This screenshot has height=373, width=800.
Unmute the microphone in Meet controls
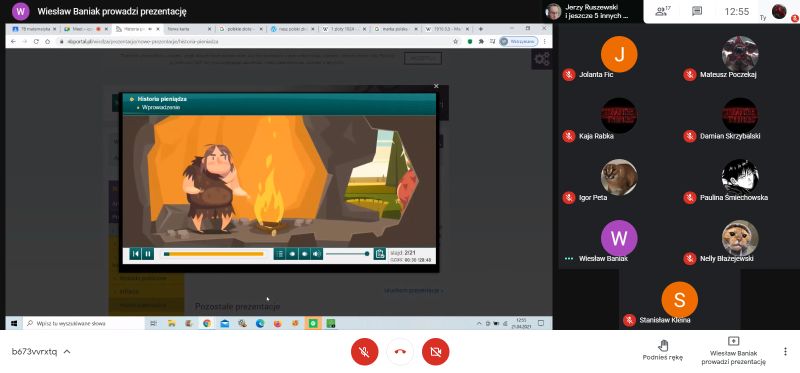pyautogui.click(x=364, y=352)
